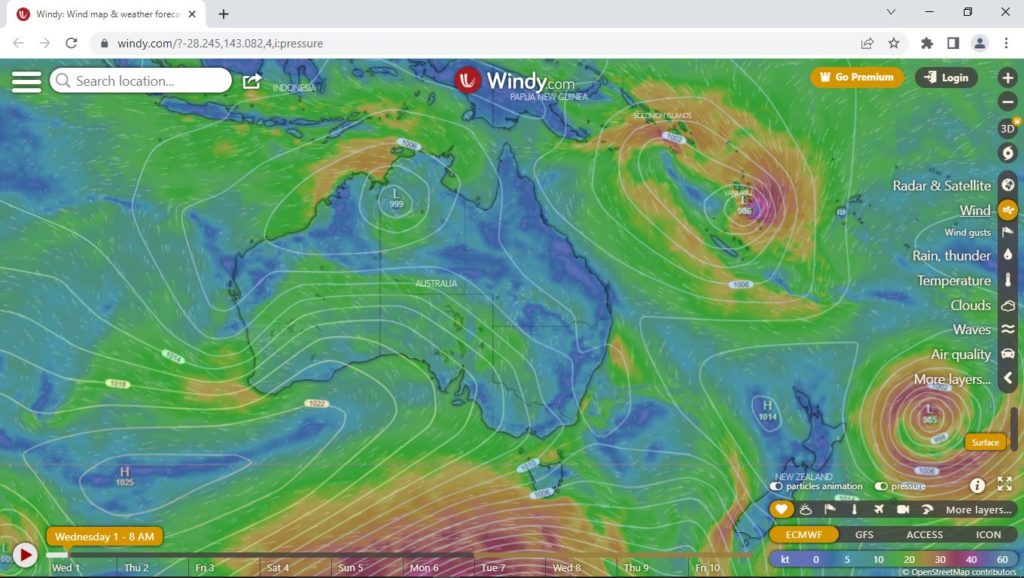The width and height of the screenshot is (1024, 578).
Task: Show paragliding spots with the paraglider icon
Action: tap(927, 509)
